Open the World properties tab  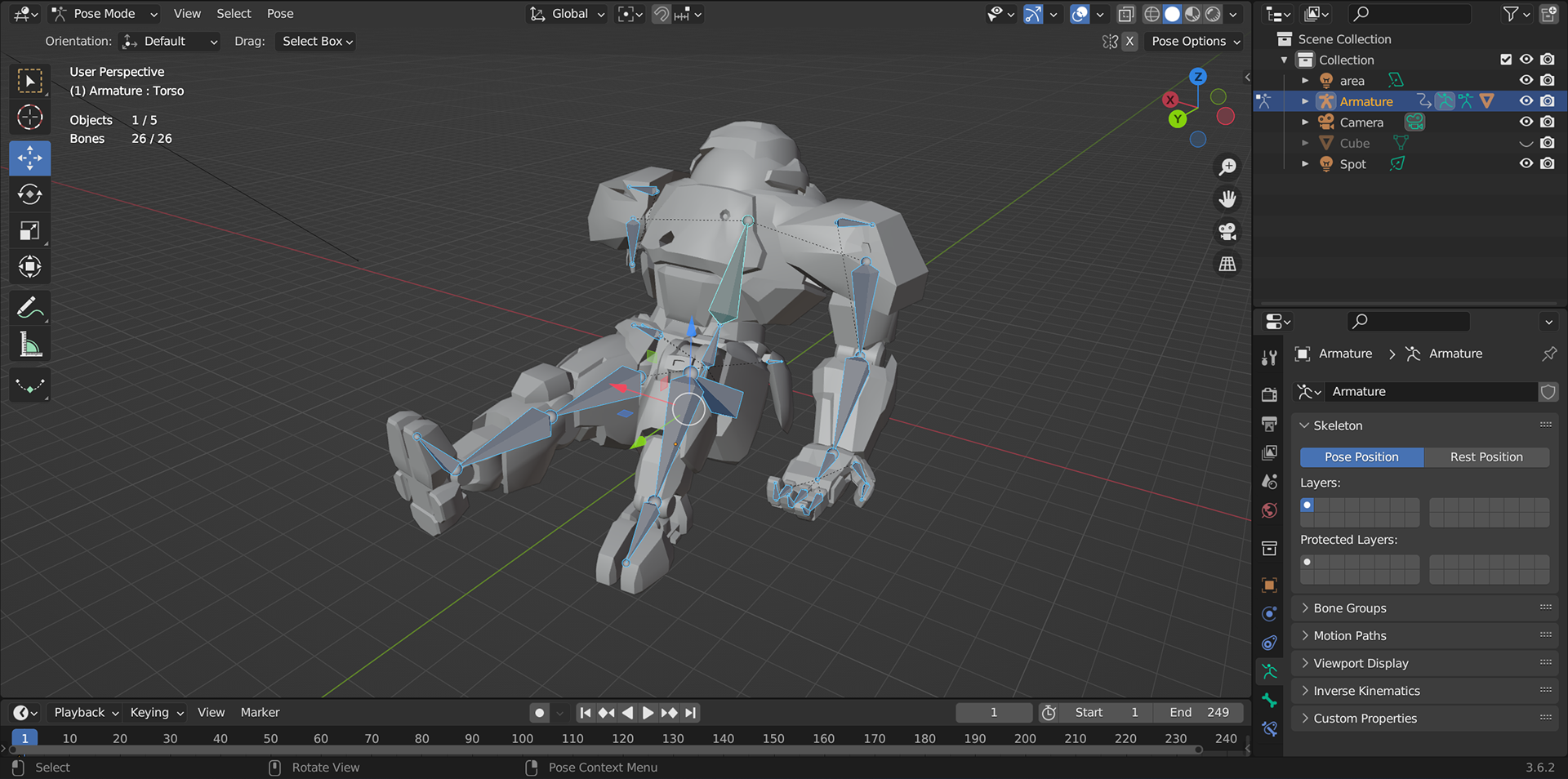pos(1269,510)
